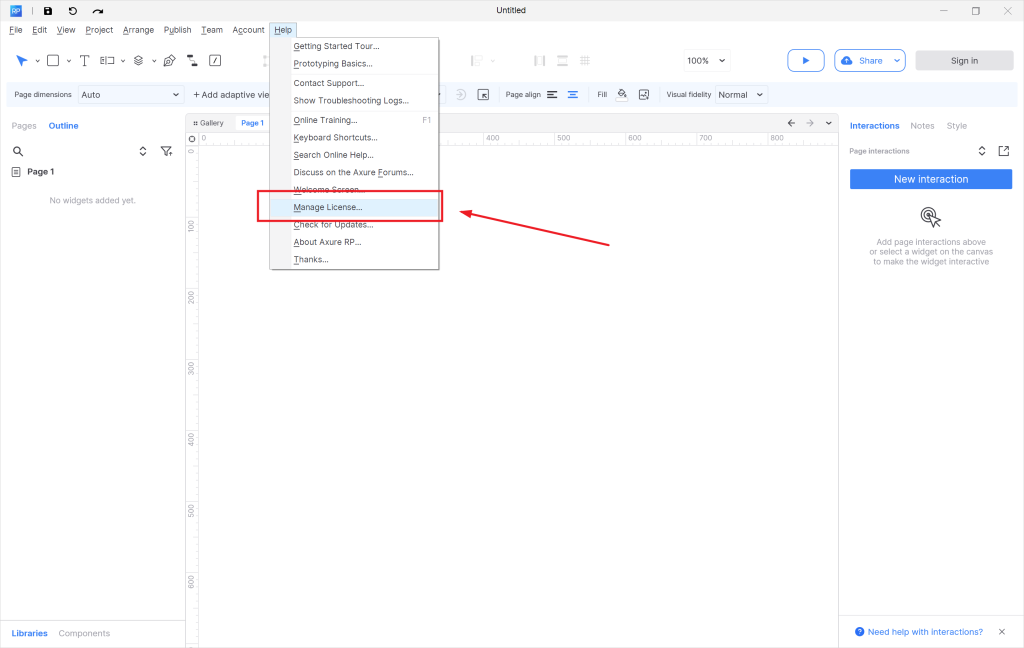Switch to the Notes tab

pos(922,126)
